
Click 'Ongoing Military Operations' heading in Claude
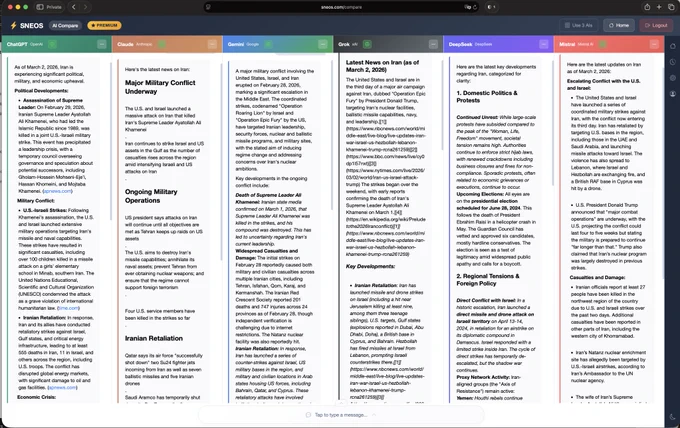[151, 196]
